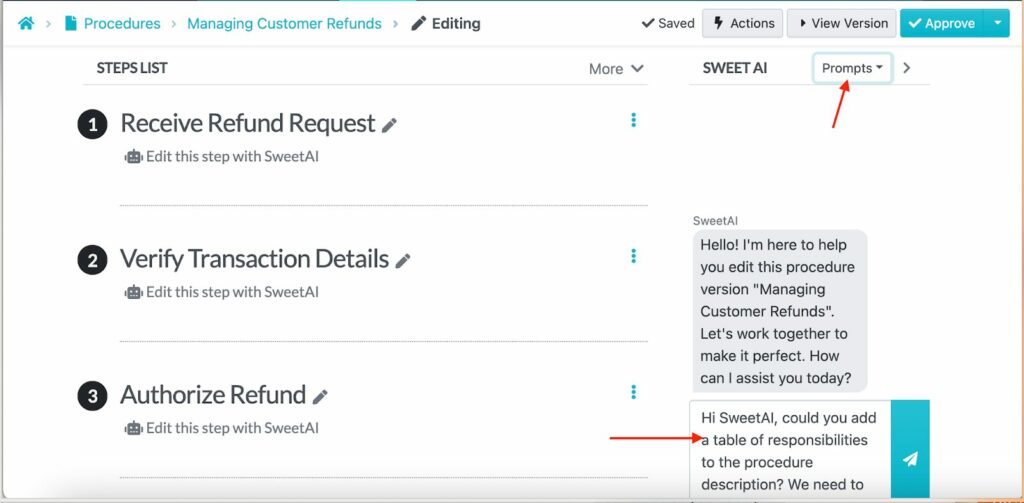Open three-dot menu for Verify Transaction Details

[633, 256]
